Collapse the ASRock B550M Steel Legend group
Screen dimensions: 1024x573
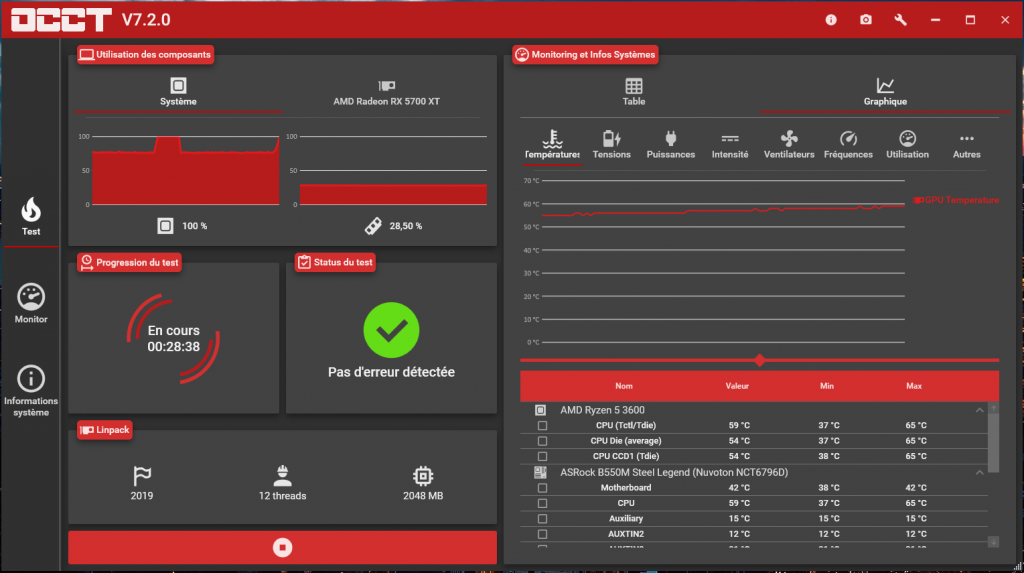pyautogui.click(x=979, y=472)
